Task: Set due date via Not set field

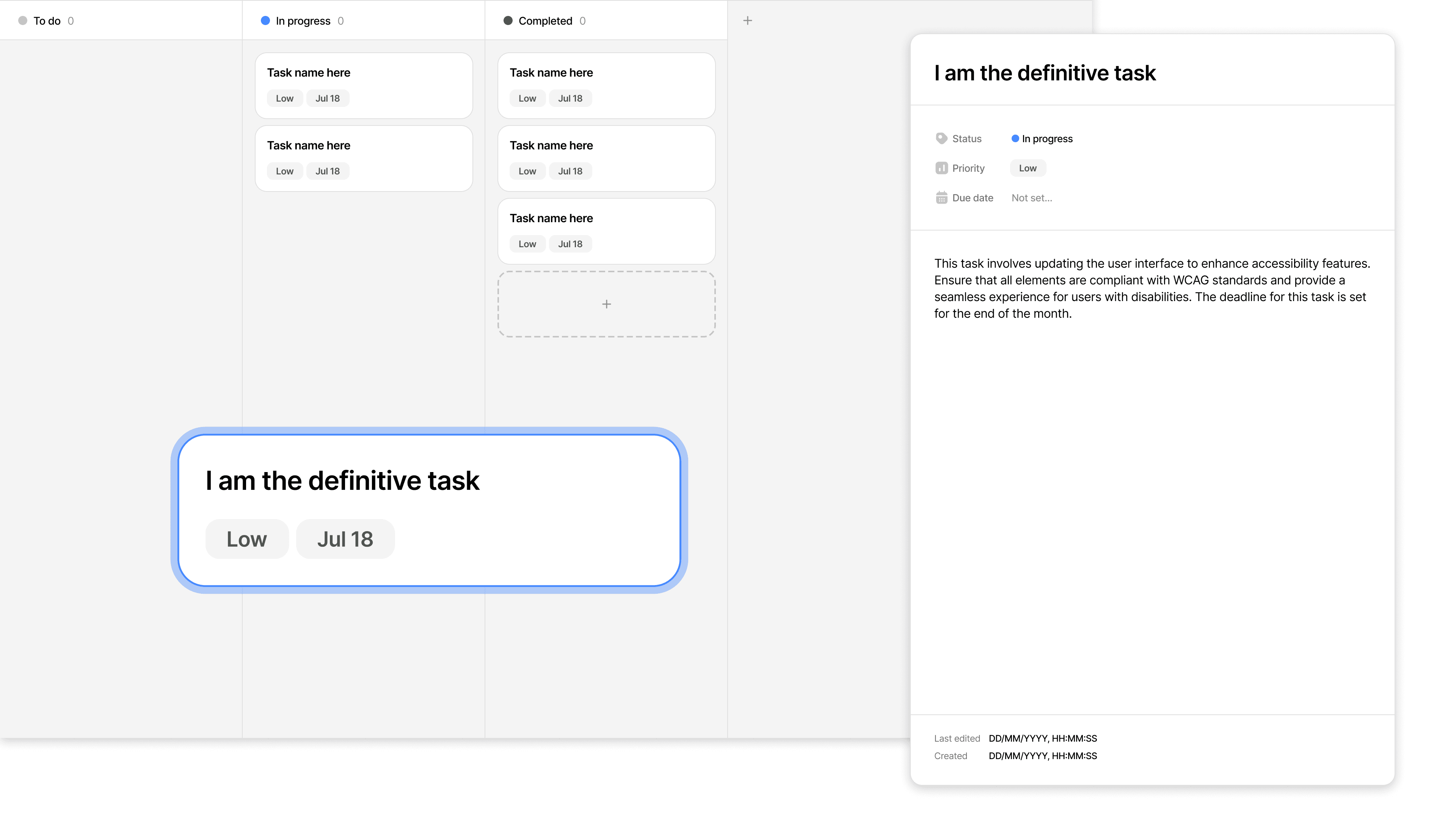Action: tap(1031, 198)
